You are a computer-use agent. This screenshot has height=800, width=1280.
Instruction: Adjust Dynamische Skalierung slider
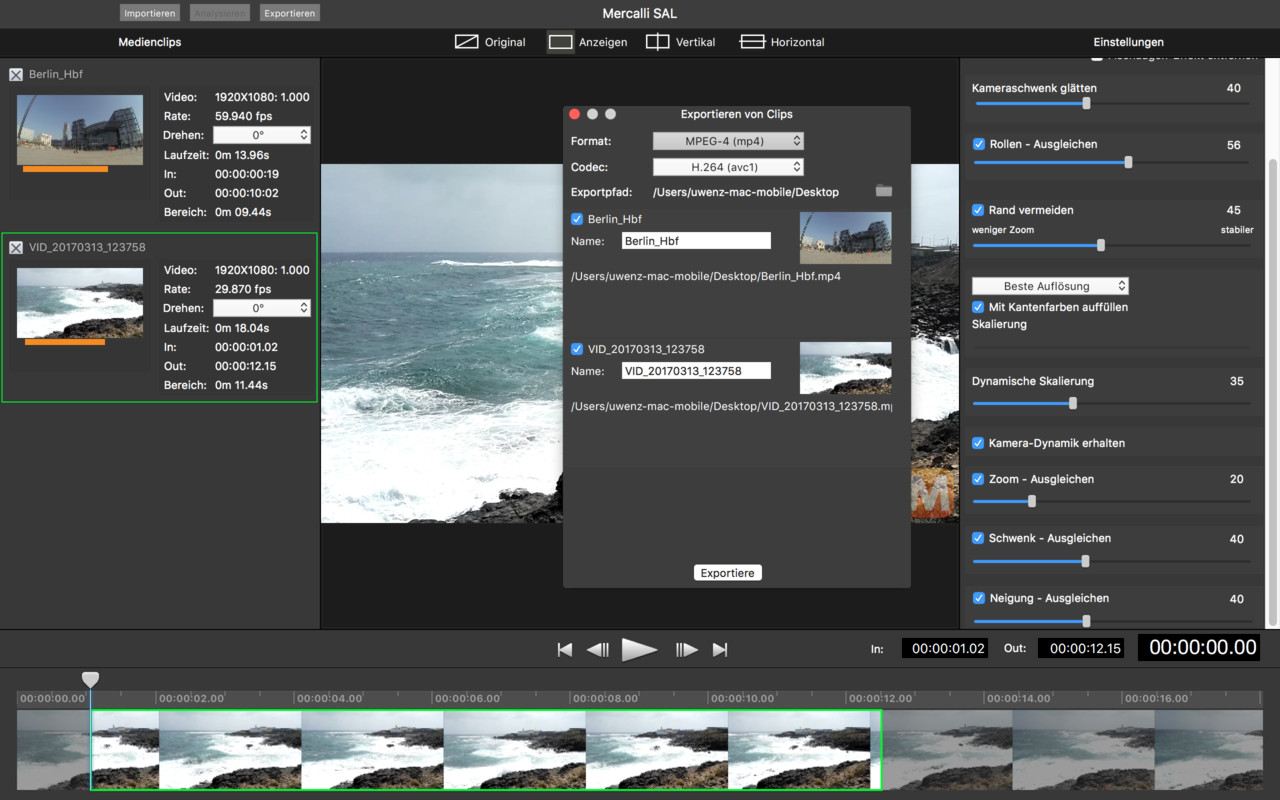[1073, 404]
